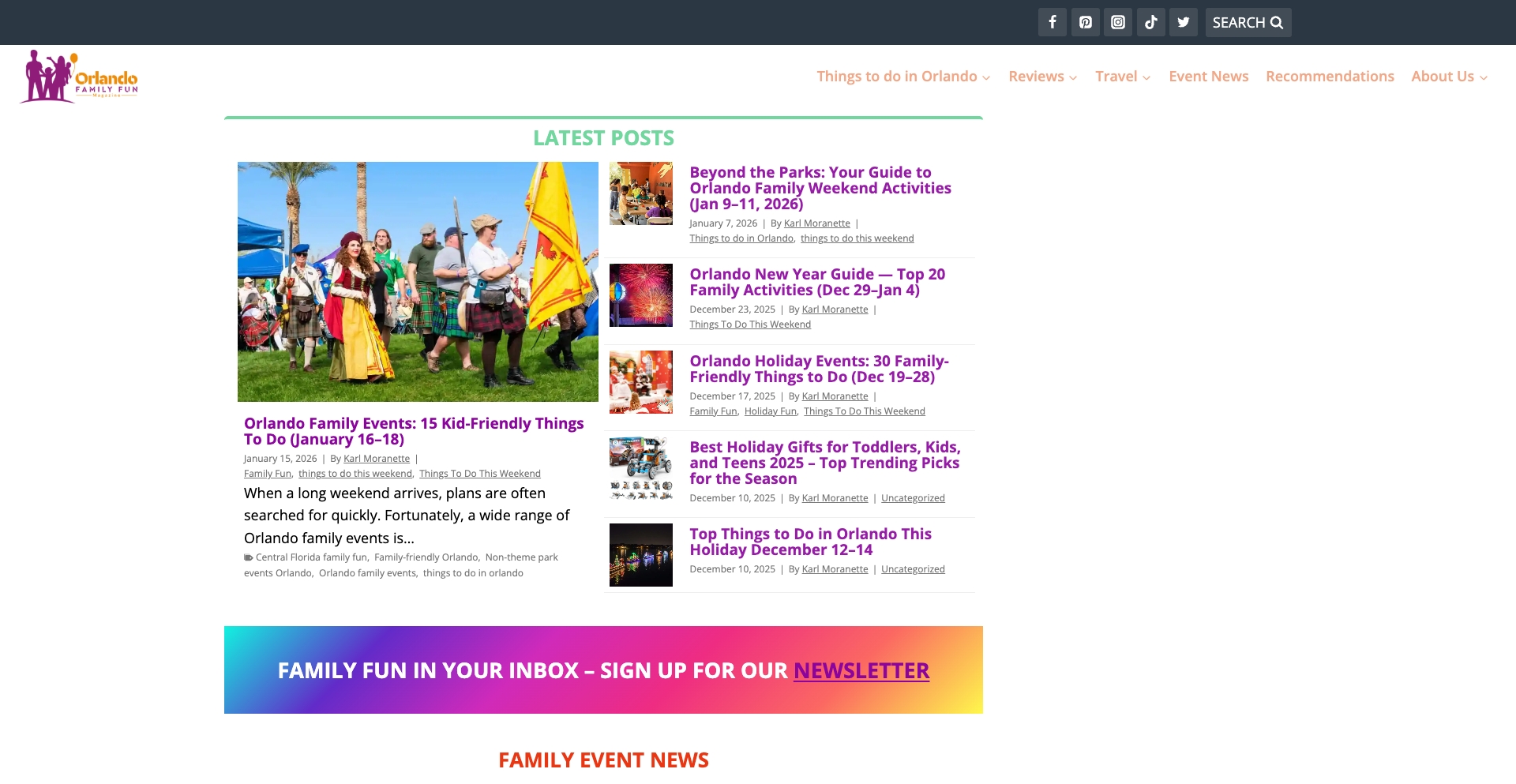Click the tag icon beside Central Florida family fun

[248, 557]
